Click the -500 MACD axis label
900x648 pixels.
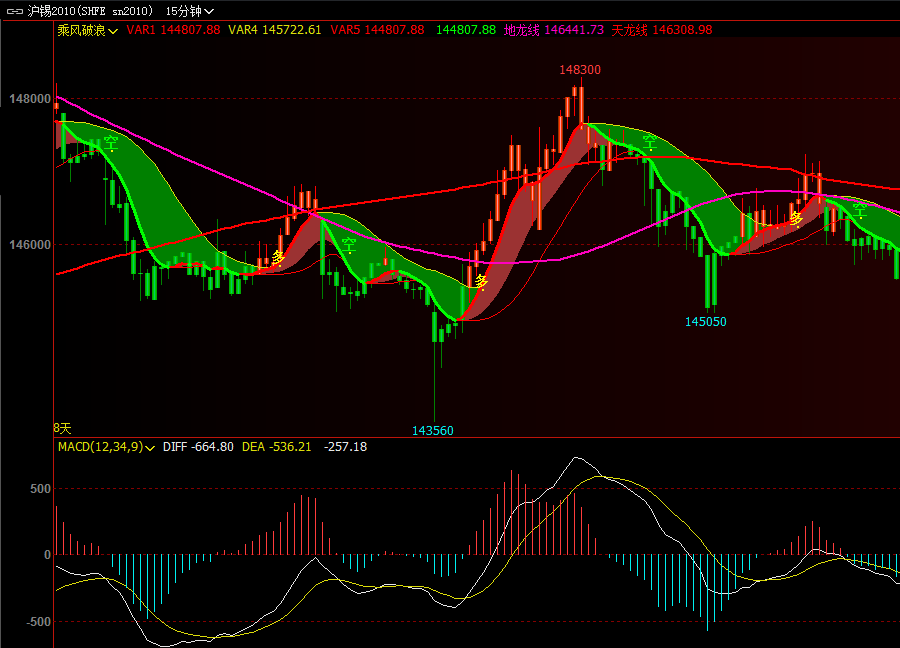click(x=38, y=622)
